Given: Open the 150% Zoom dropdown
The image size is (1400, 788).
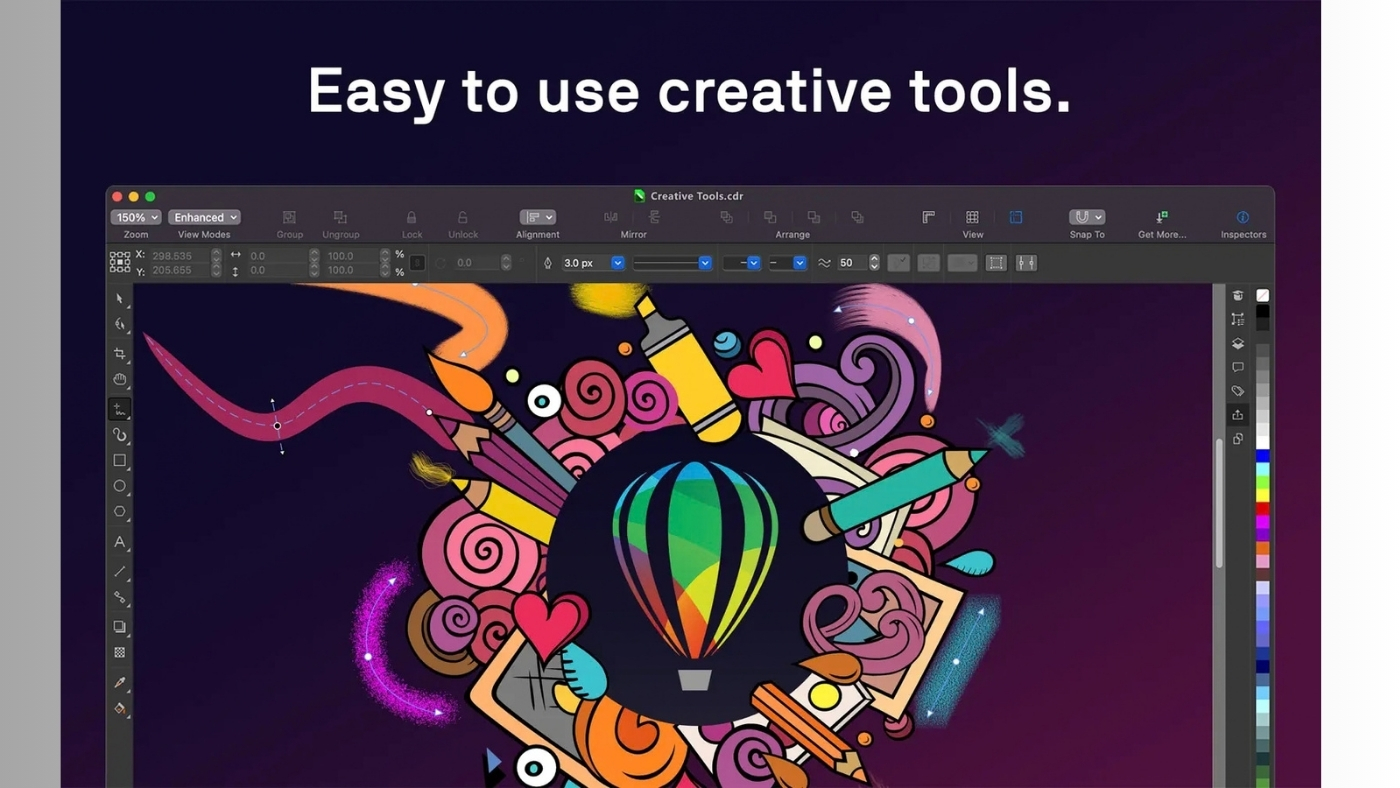Looking at the screenshot, I should tap(135, 217).
